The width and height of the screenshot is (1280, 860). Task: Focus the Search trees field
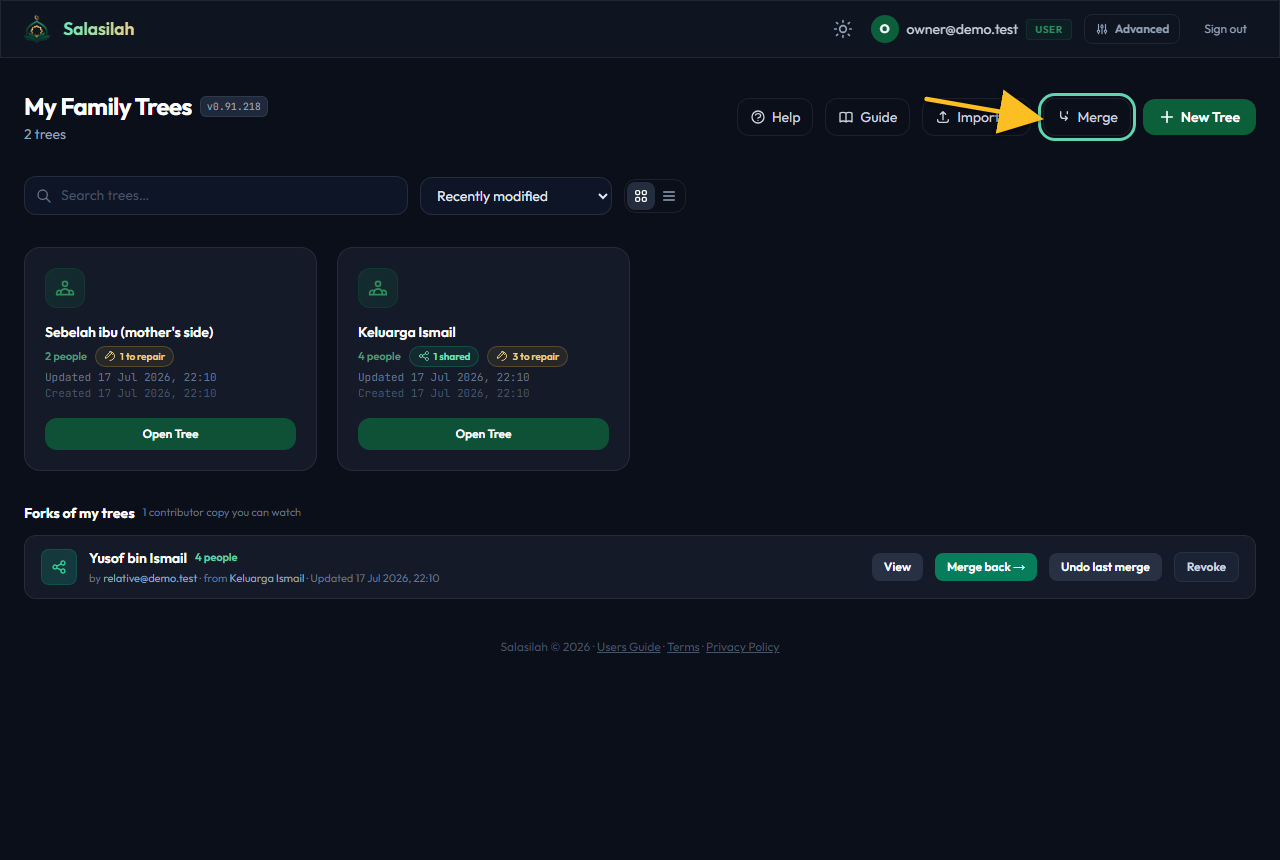(x=216, y=195)
